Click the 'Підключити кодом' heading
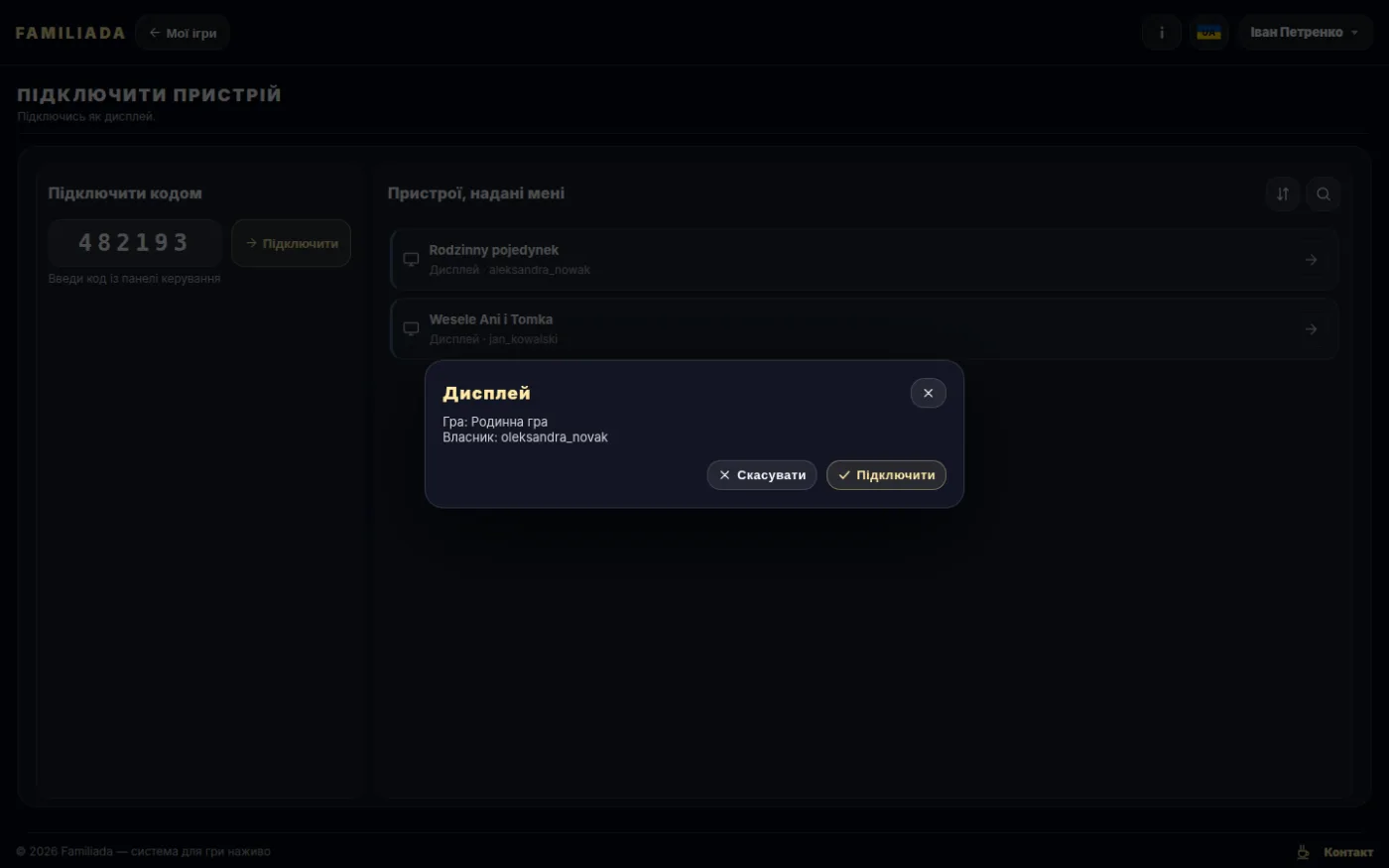 coord(125,193)
